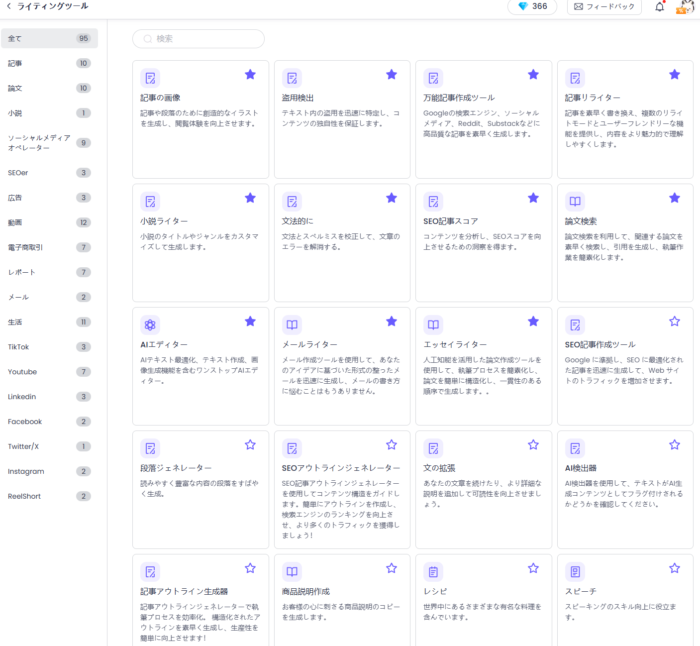The height and width of the screenshot is (646, 700).
Task: Select the 小説 category
Action: [49, 113]
